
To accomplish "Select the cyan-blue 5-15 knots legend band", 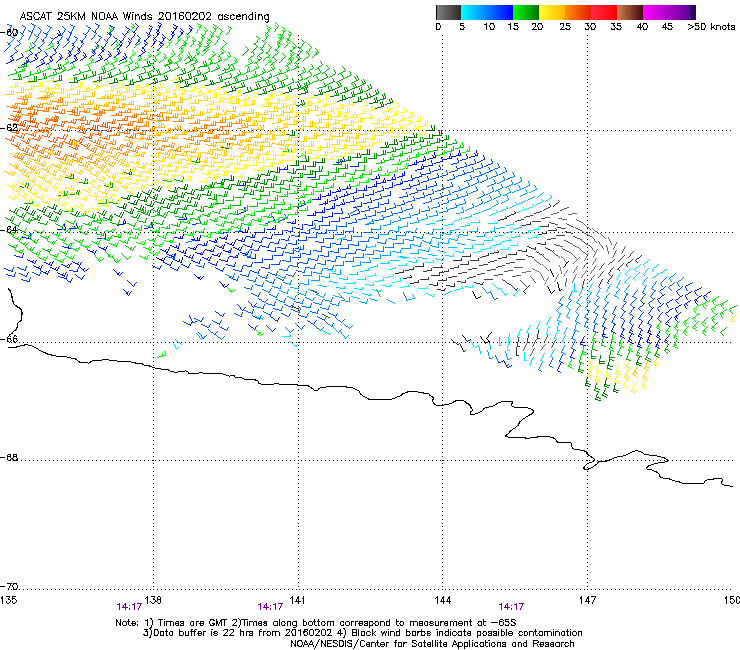I will (487, 12).
